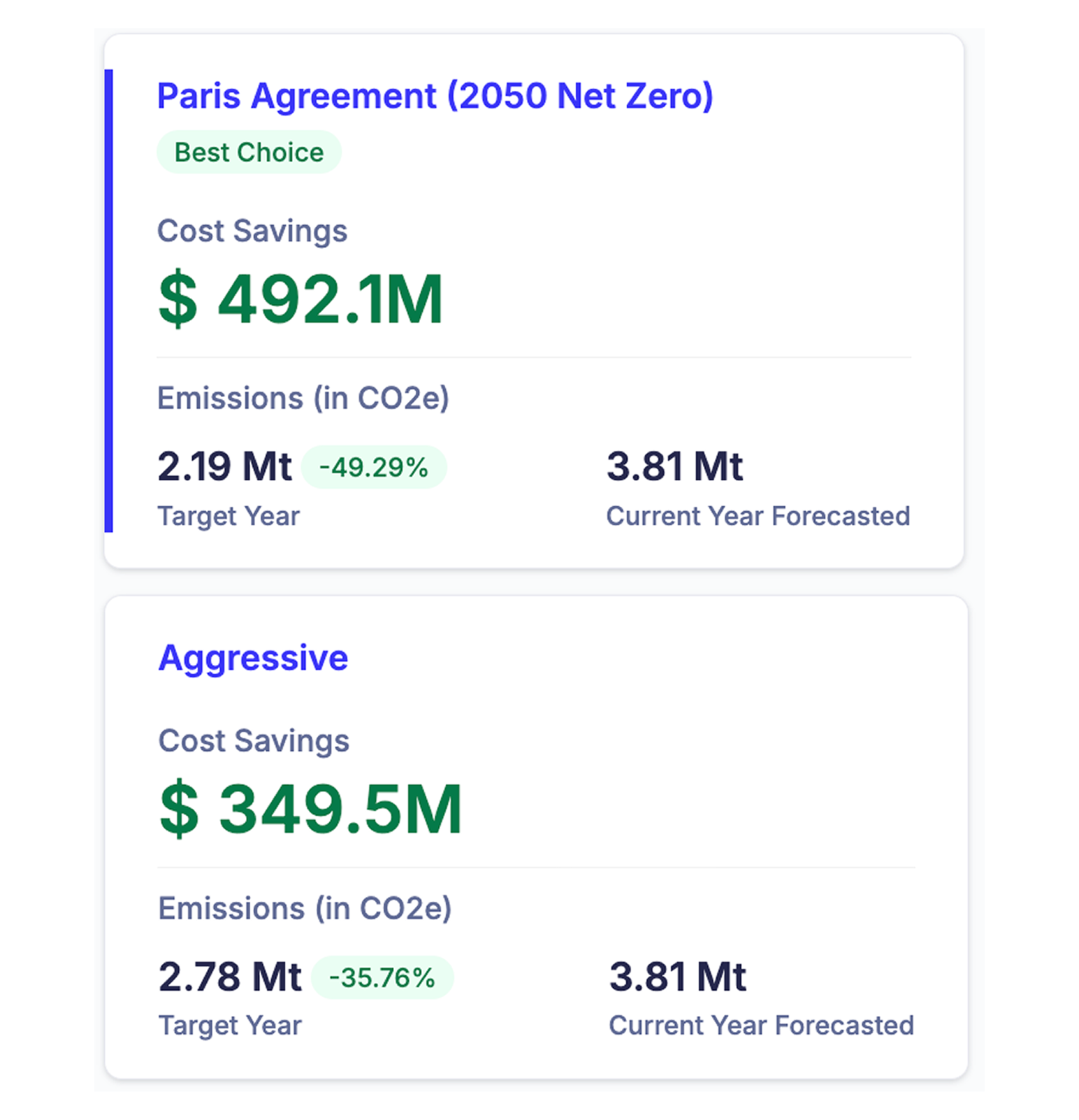Click Emissions (in CO2e) label in Aggressive card
This screenshot has width=1079, height=1120.
tap(305, 908)
